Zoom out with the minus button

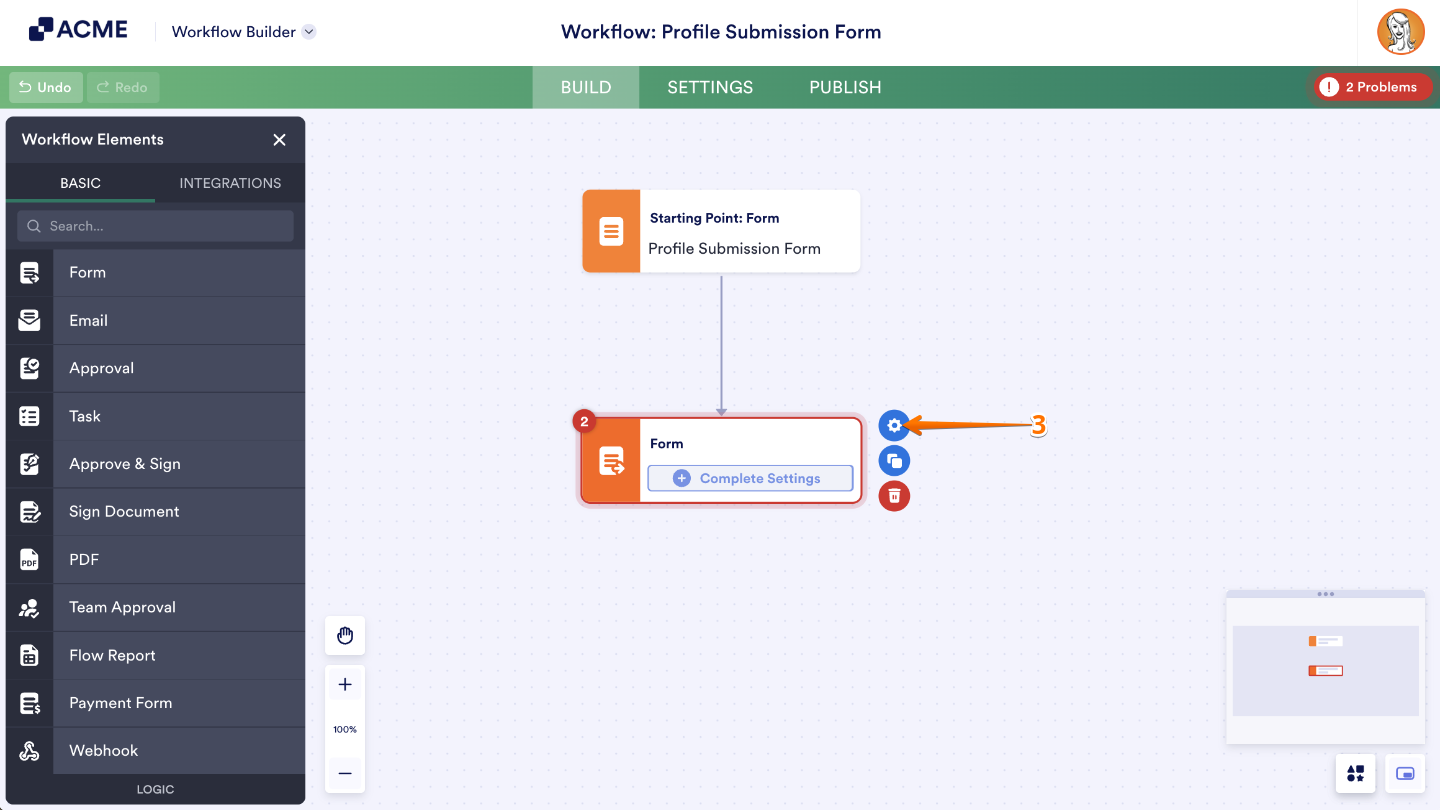345,773
